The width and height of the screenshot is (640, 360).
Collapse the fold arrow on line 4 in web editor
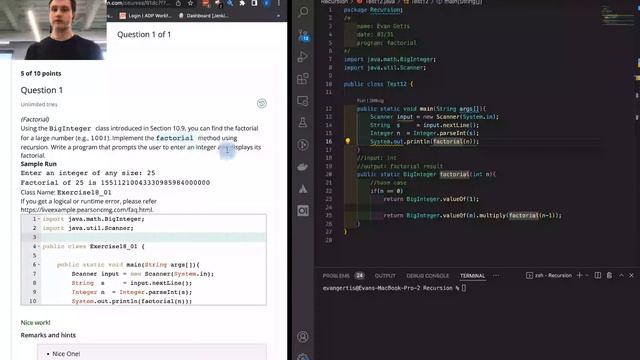39,247
